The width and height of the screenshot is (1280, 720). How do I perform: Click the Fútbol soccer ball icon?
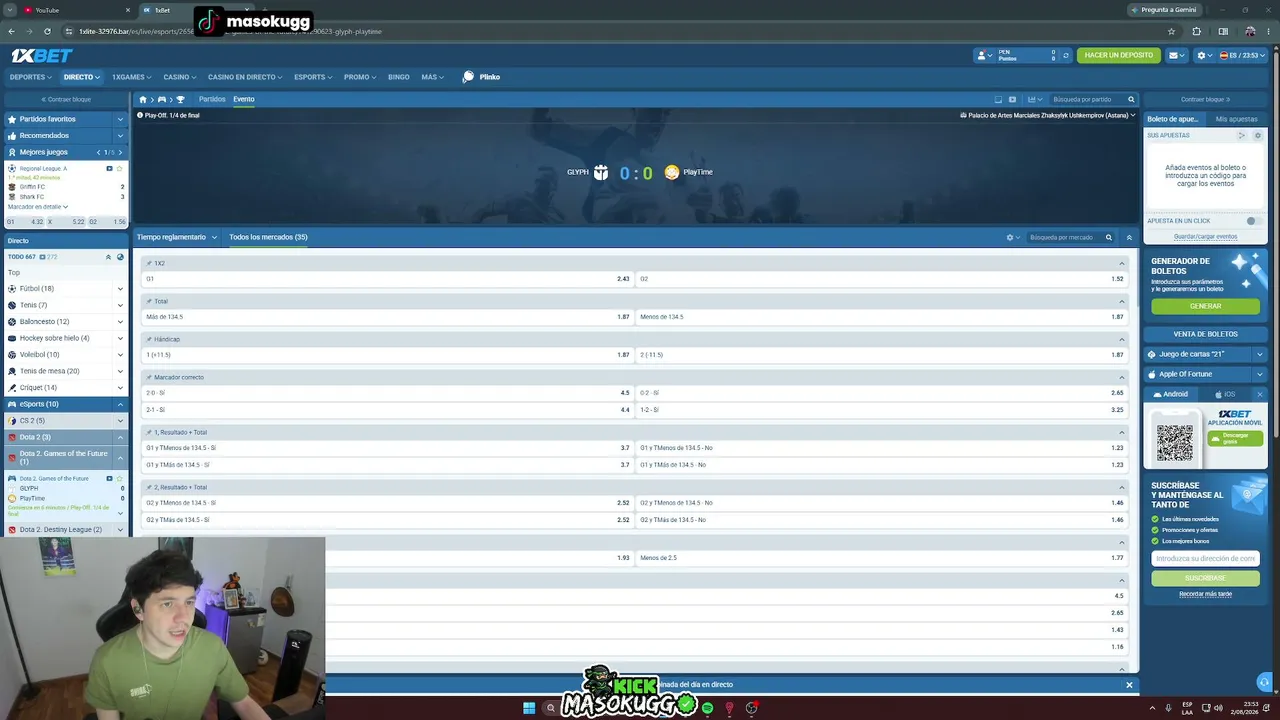(x=12, y=289)
